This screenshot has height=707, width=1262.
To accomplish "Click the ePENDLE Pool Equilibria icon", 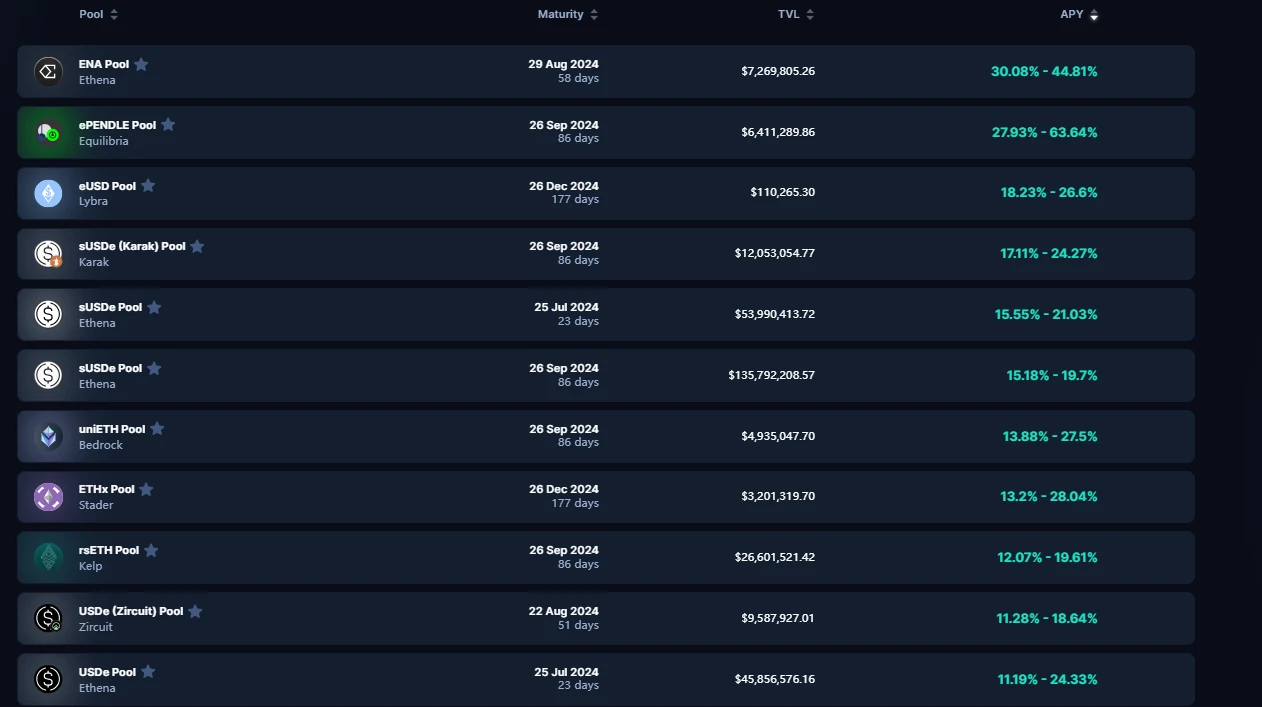I will [x=48, y=133].
